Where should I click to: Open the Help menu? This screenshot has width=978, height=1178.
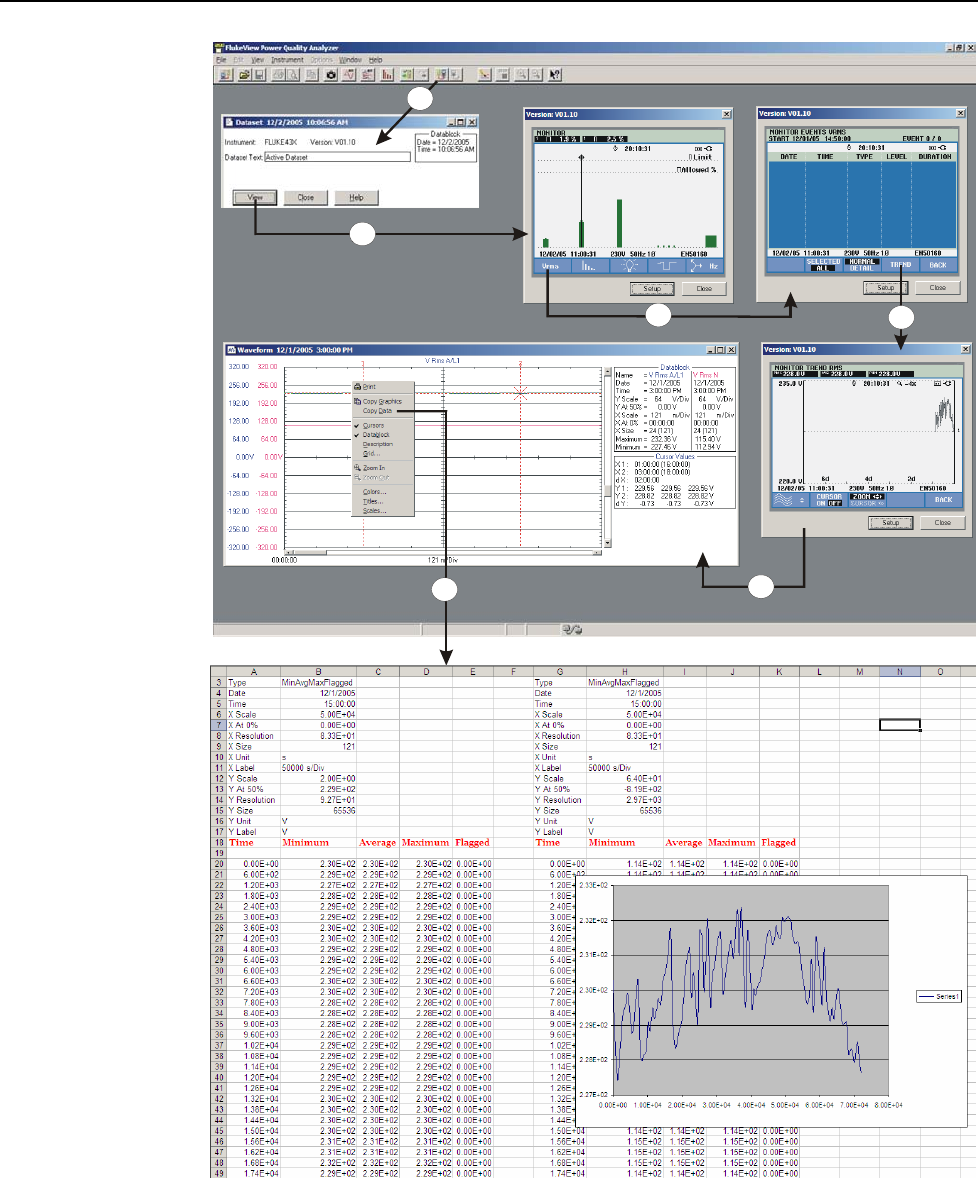point(376,60)
